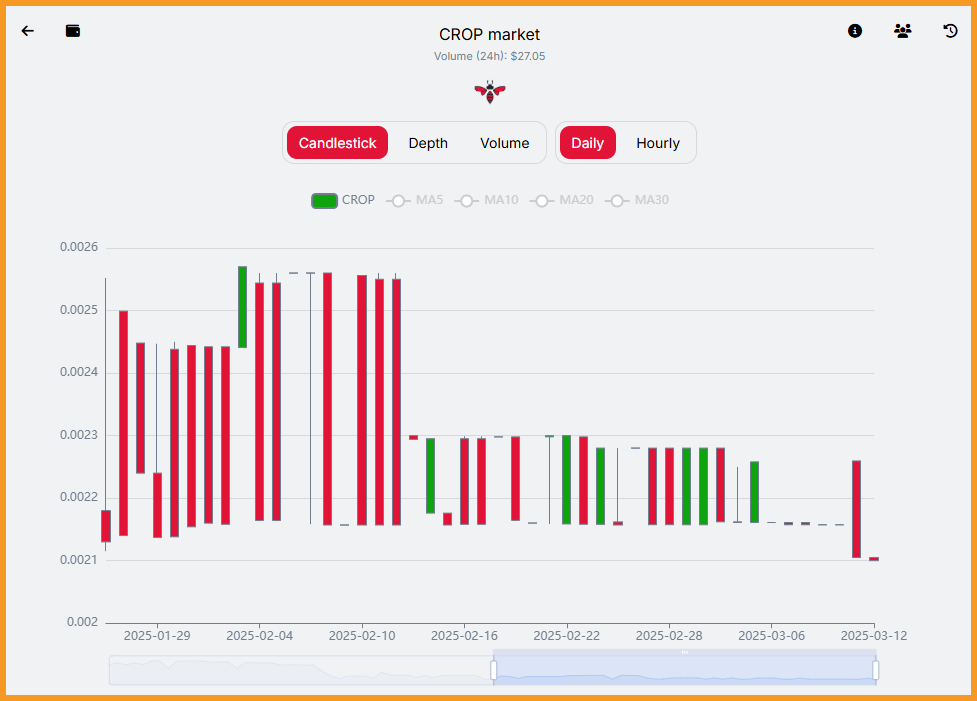Click the 0.0026 price axis label
This screenshot has height=701, width=977.
[79, 247]
